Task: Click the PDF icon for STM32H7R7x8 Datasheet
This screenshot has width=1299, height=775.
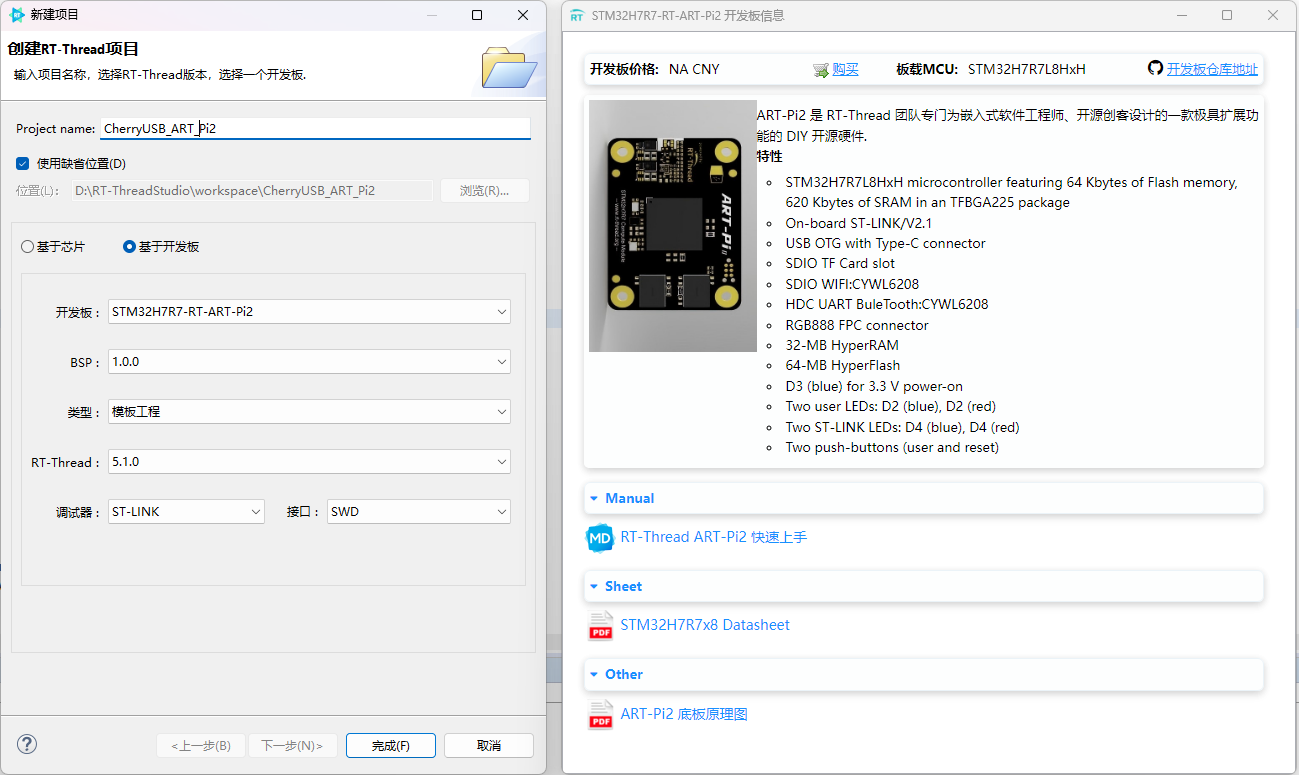Action: coord(600,626)
